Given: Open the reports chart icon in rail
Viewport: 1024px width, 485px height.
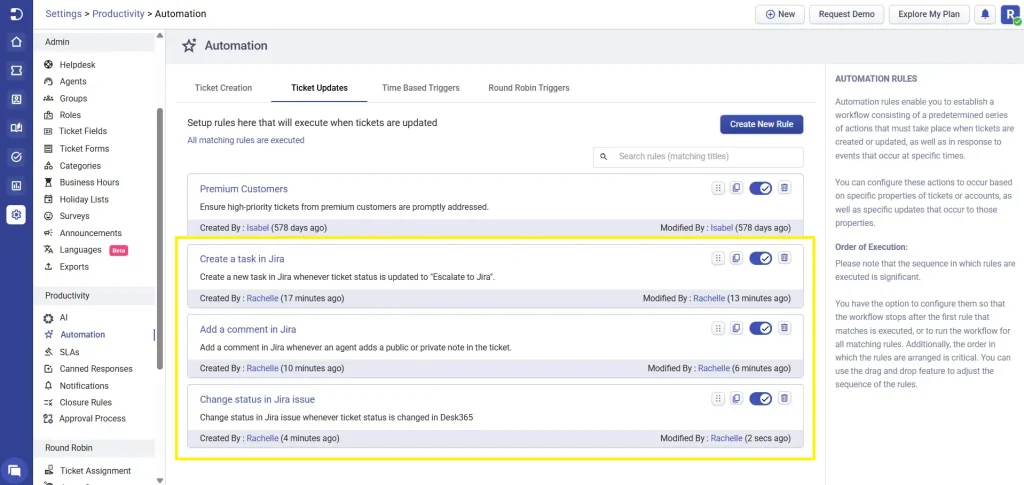Looking at the screenshot, I should (16, 185).
